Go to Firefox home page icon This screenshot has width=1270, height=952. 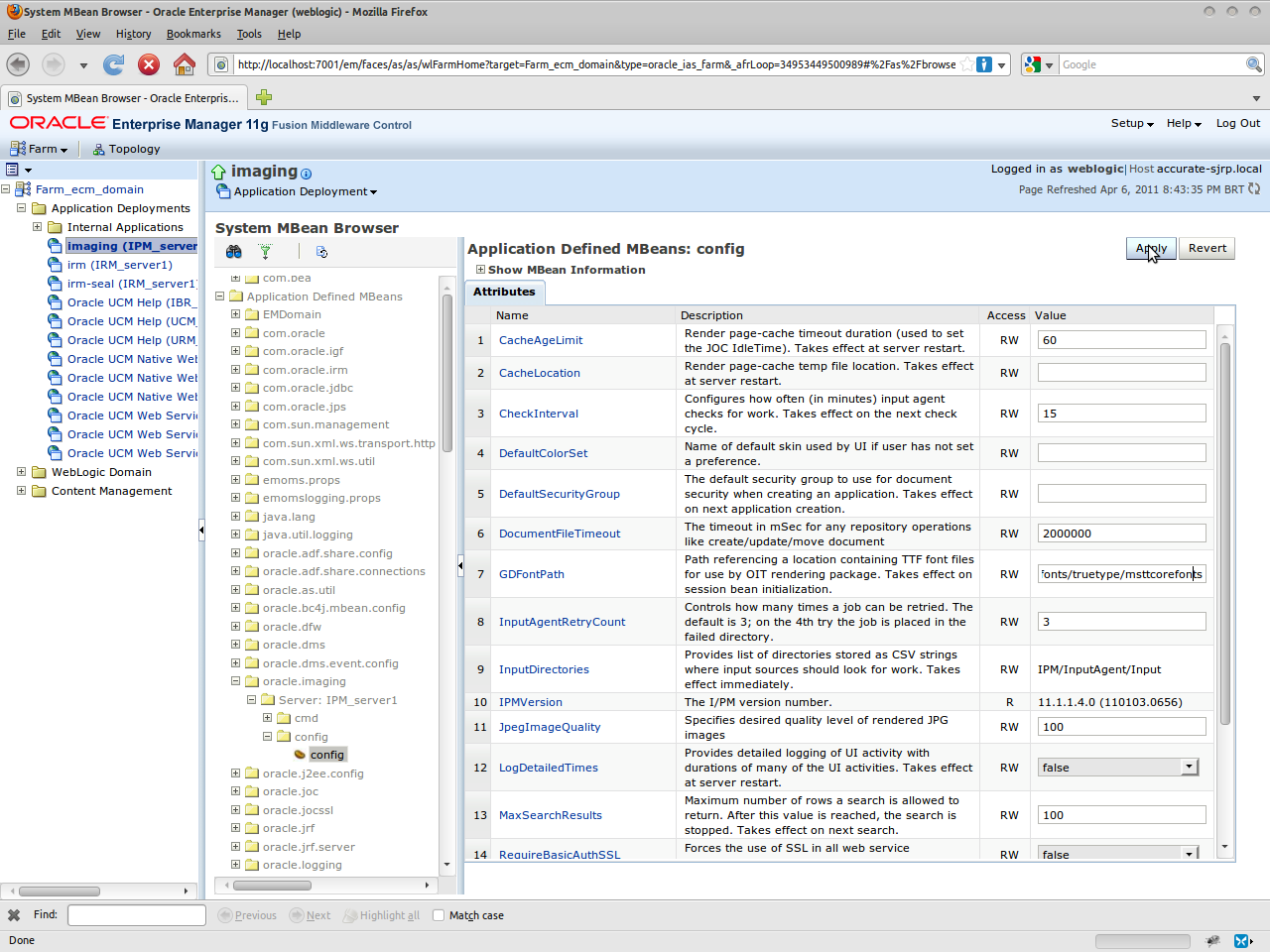(x=184, y=65)
